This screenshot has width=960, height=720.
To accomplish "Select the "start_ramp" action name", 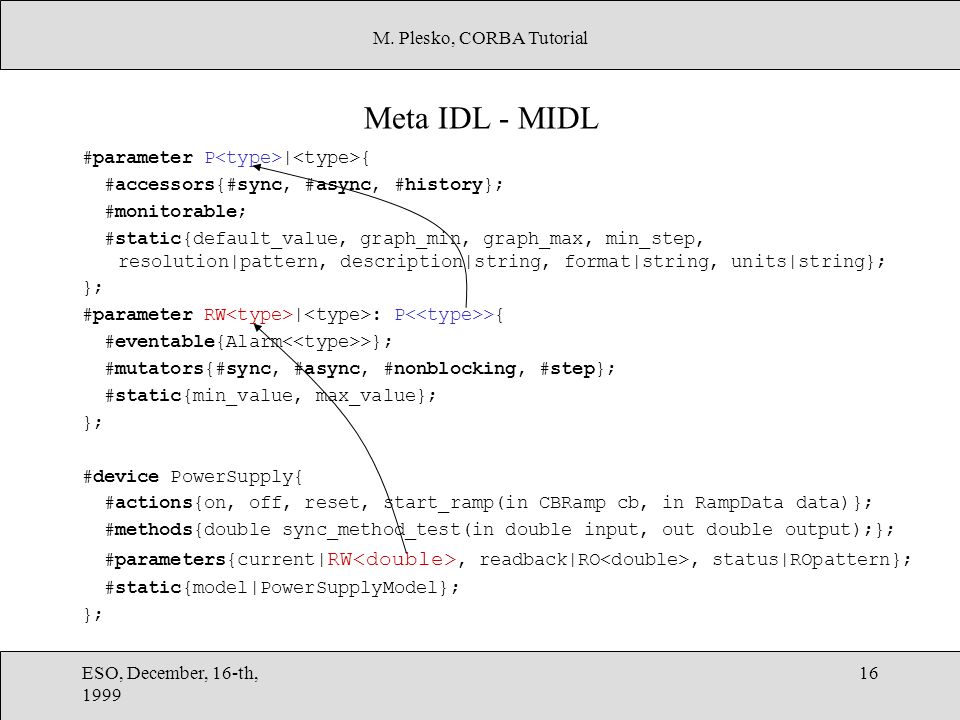I will (438, 503).
